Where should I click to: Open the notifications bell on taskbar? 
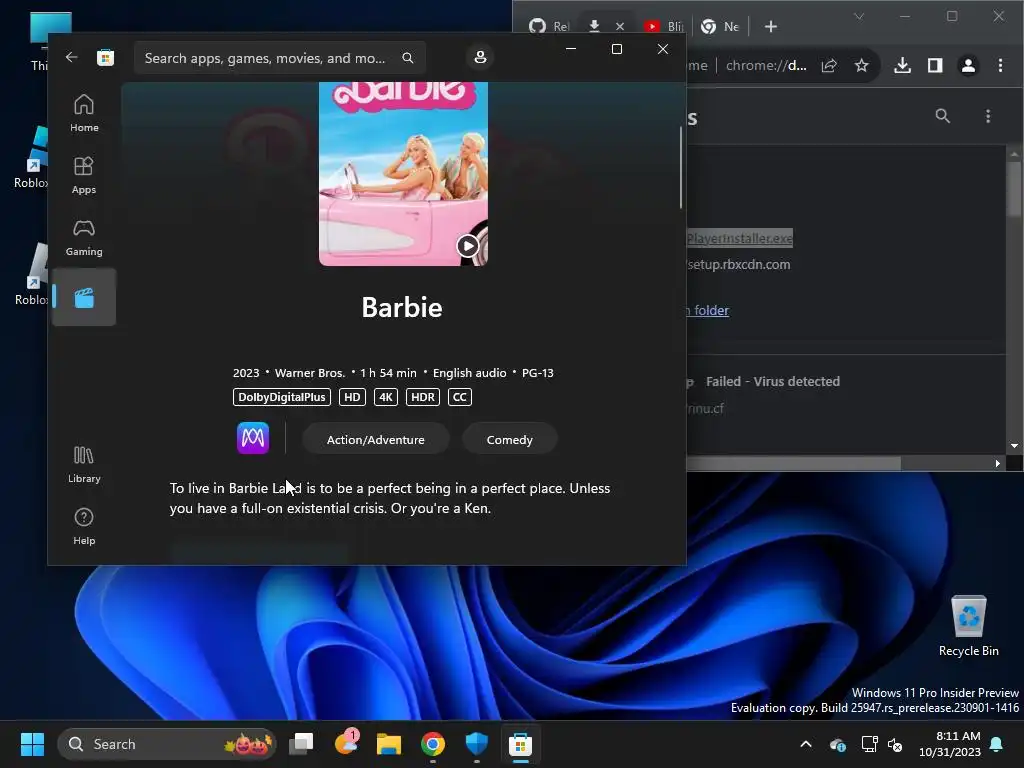[x=997, y=744]
